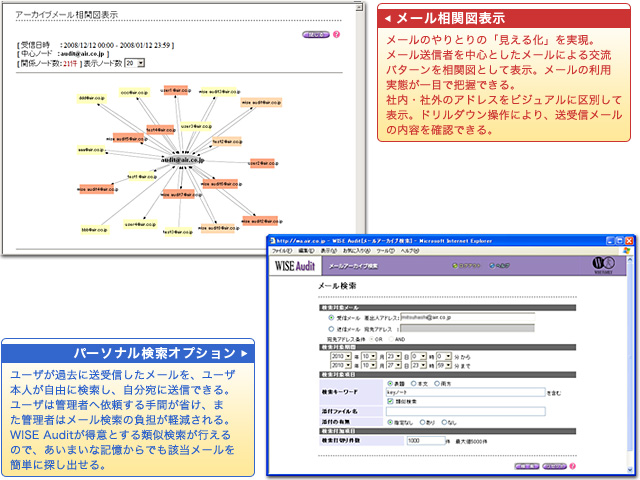The width and height of the screenshot is (640, 480).
Task: Open the end hour dropdown in the まで row
Action: (x=419, y=365)
